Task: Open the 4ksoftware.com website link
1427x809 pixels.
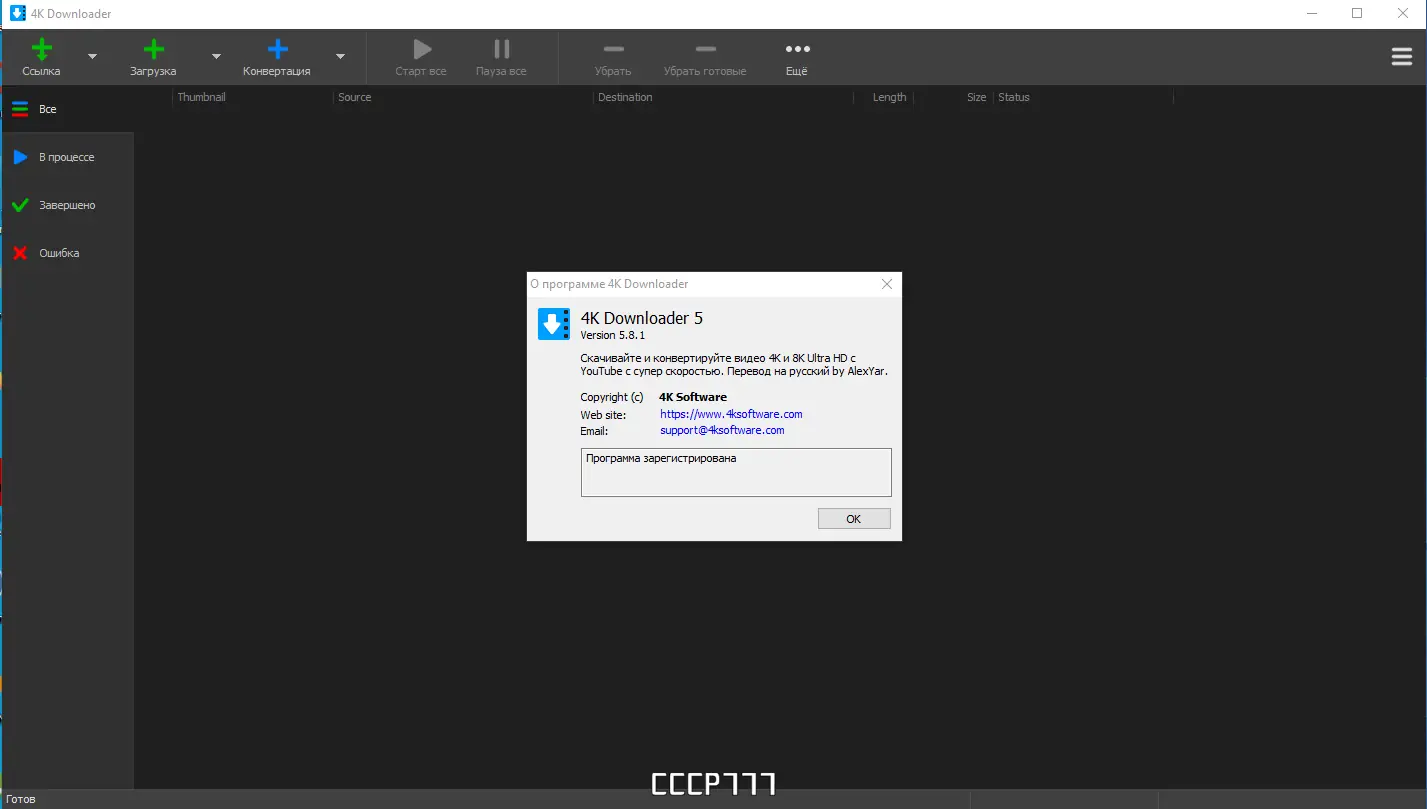Action: tap(730, 414)
